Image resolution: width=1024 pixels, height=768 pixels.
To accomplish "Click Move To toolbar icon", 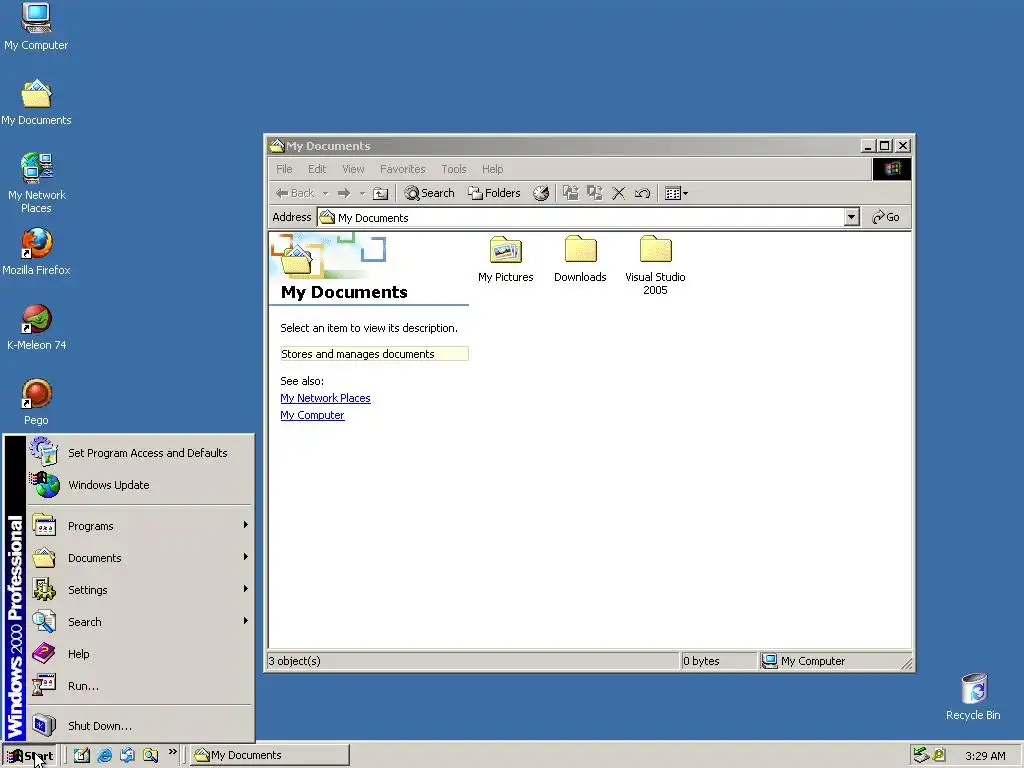I will [571, 193].
